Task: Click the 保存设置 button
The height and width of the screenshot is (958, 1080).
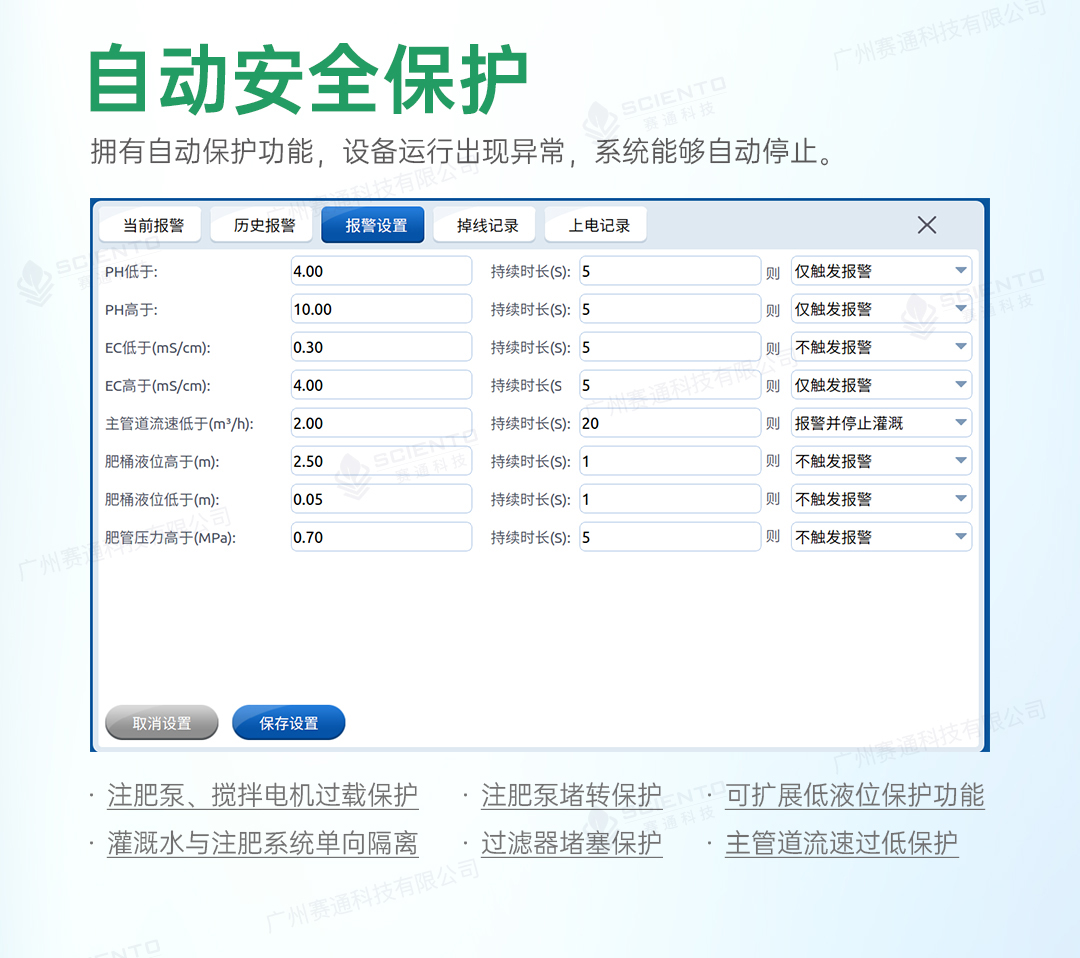Action: 288,722
